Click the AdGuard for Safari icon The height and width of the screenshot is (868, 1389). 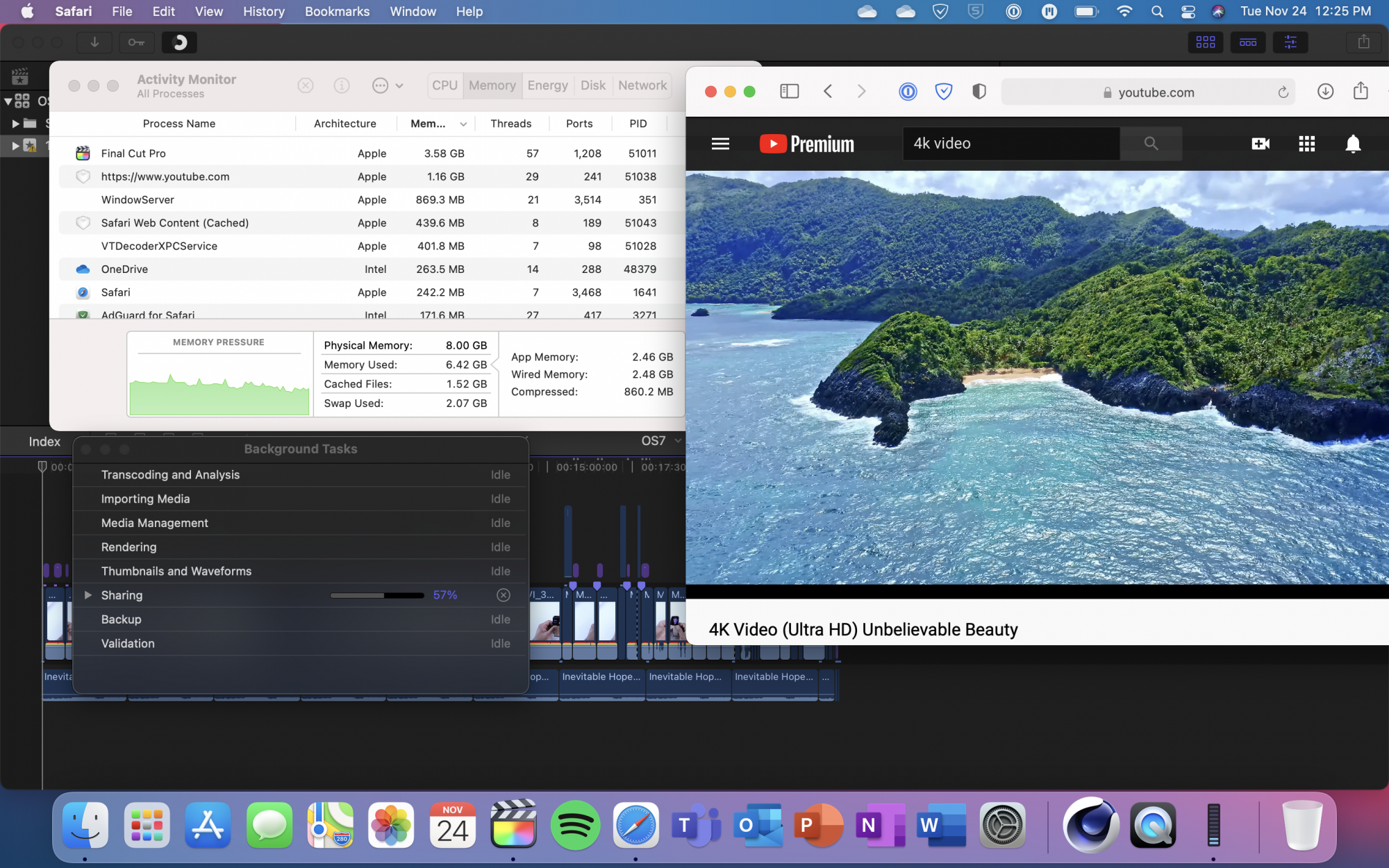(x=84, y=315)
